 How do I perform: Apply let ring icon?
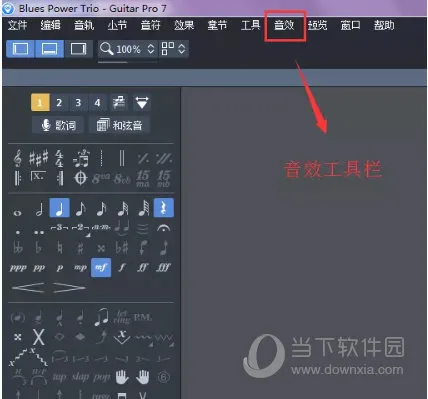(x=122, y=317)
